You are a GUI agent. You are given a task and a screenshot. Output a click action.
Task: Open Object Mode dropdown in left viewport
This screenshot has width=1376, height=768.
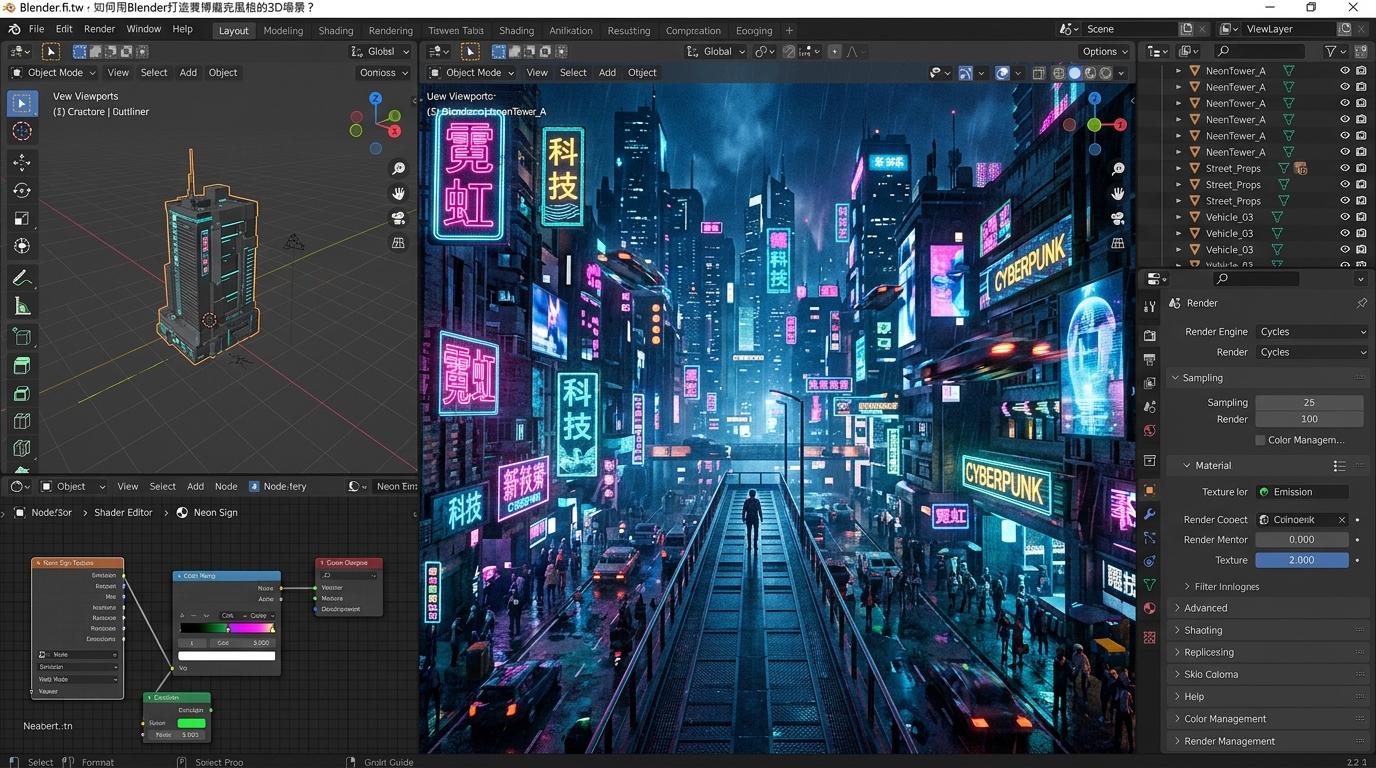click(x=54, y=72)
